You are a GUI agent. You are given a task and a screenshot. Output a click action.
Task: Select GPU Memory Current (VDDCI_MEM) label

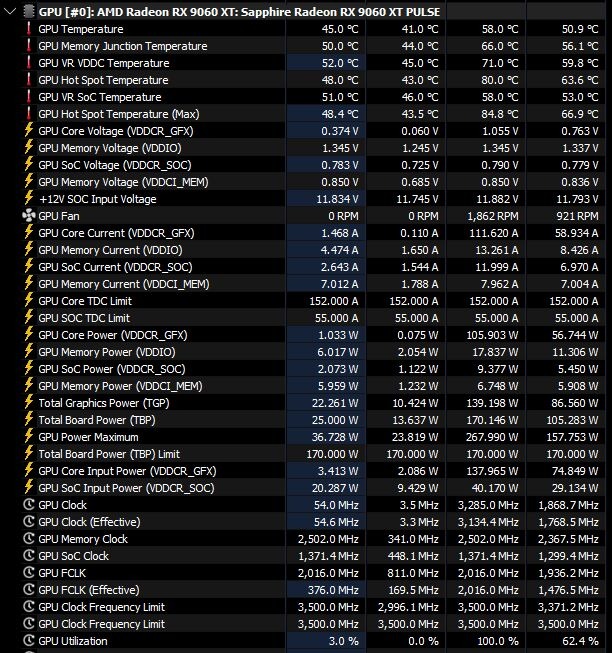tap(124, 284)
